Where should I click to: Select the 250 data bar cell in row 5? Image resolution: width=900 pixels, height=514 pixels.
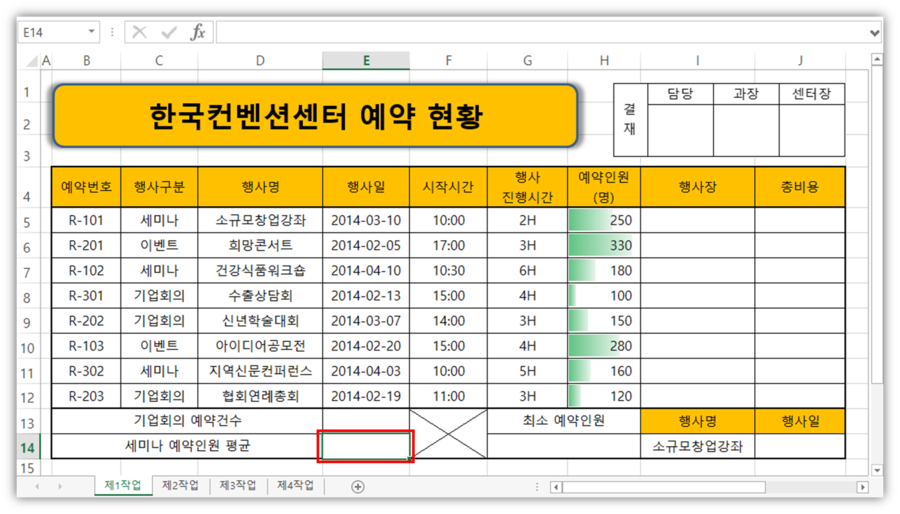point(604,220)
